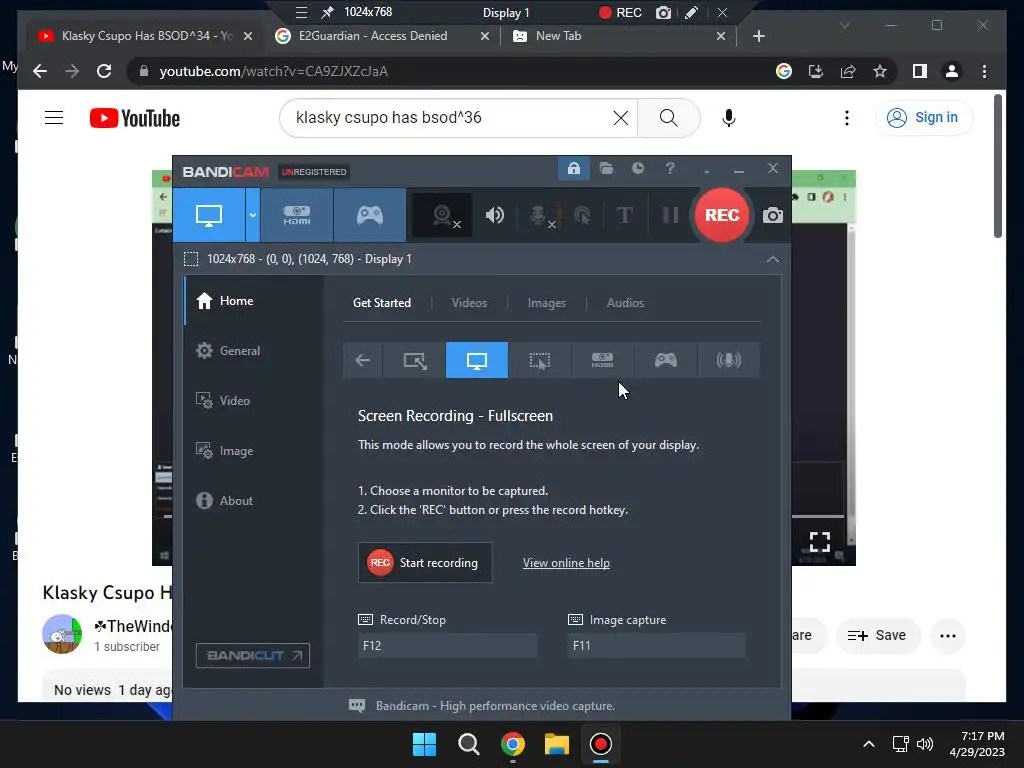Click YouTube search magnifier button

pyautogui.click(x=668, y=118)
